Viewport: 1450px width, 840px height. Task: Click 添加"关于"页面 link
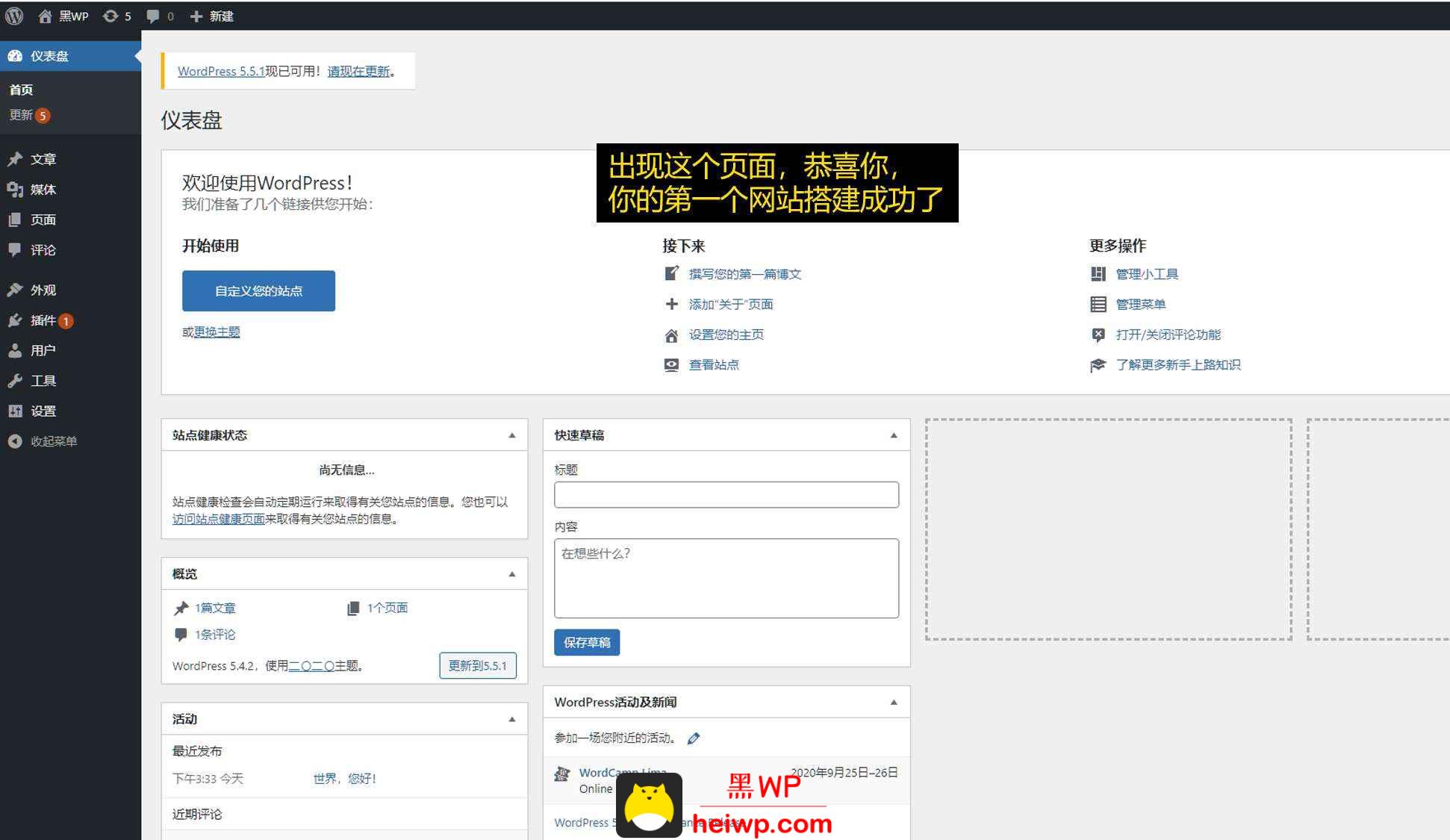(730, 304)
